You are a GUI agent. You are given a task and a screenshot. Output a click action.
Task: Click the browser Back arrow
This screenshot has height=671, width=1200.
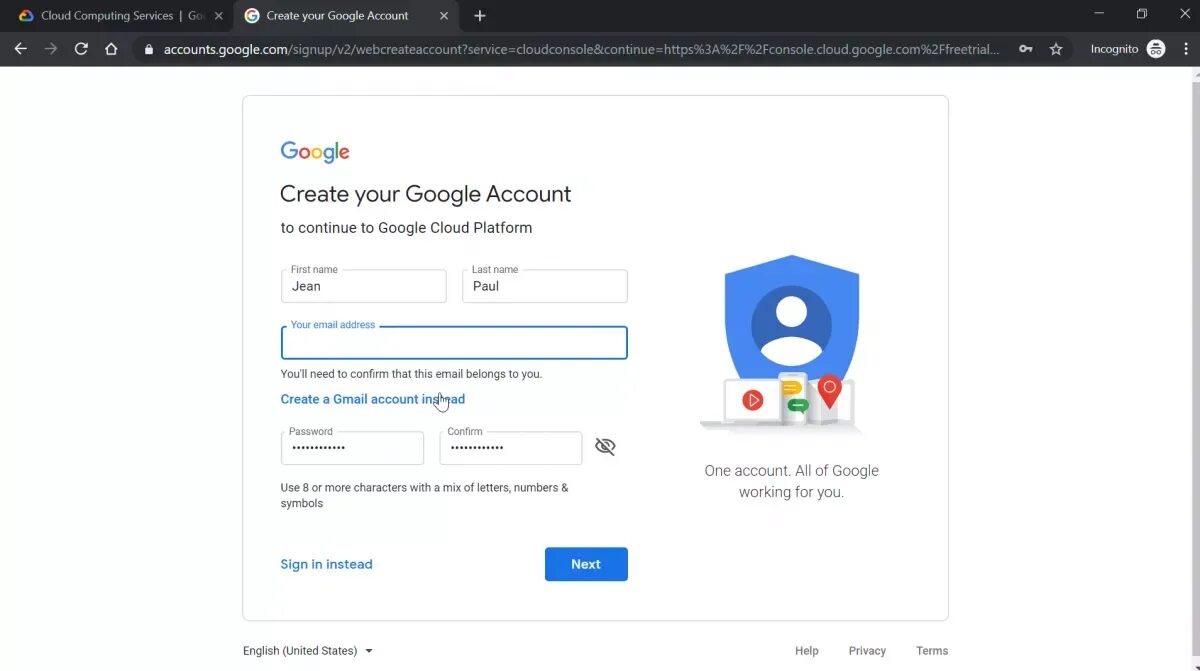coord(20,48)
